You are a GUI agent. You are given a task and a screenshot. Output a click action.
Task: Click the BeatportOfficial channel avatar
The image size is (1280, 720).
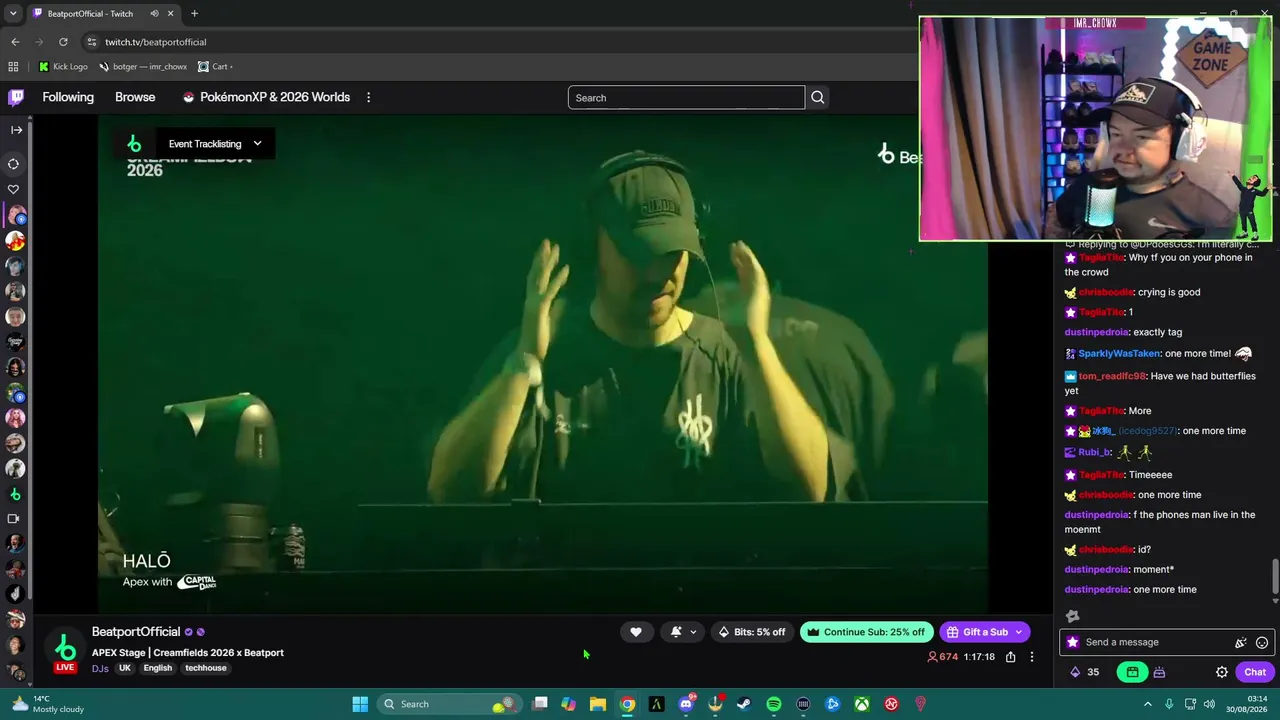pyautogui.click(x=65, y=647)
